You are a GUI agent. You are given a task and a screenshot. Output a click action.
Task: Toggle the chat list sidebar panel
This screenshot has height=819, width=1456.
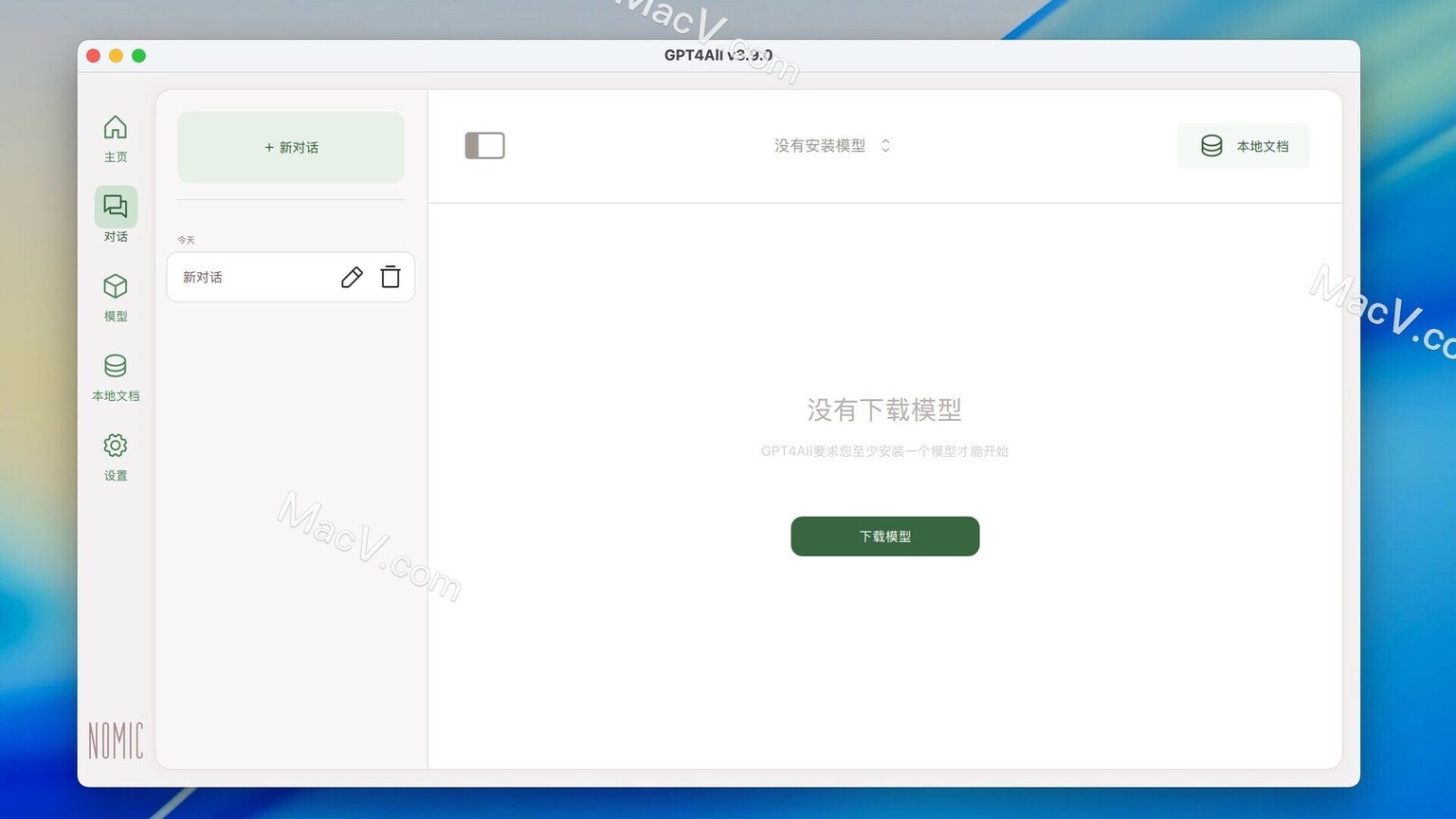pos(484,146)
